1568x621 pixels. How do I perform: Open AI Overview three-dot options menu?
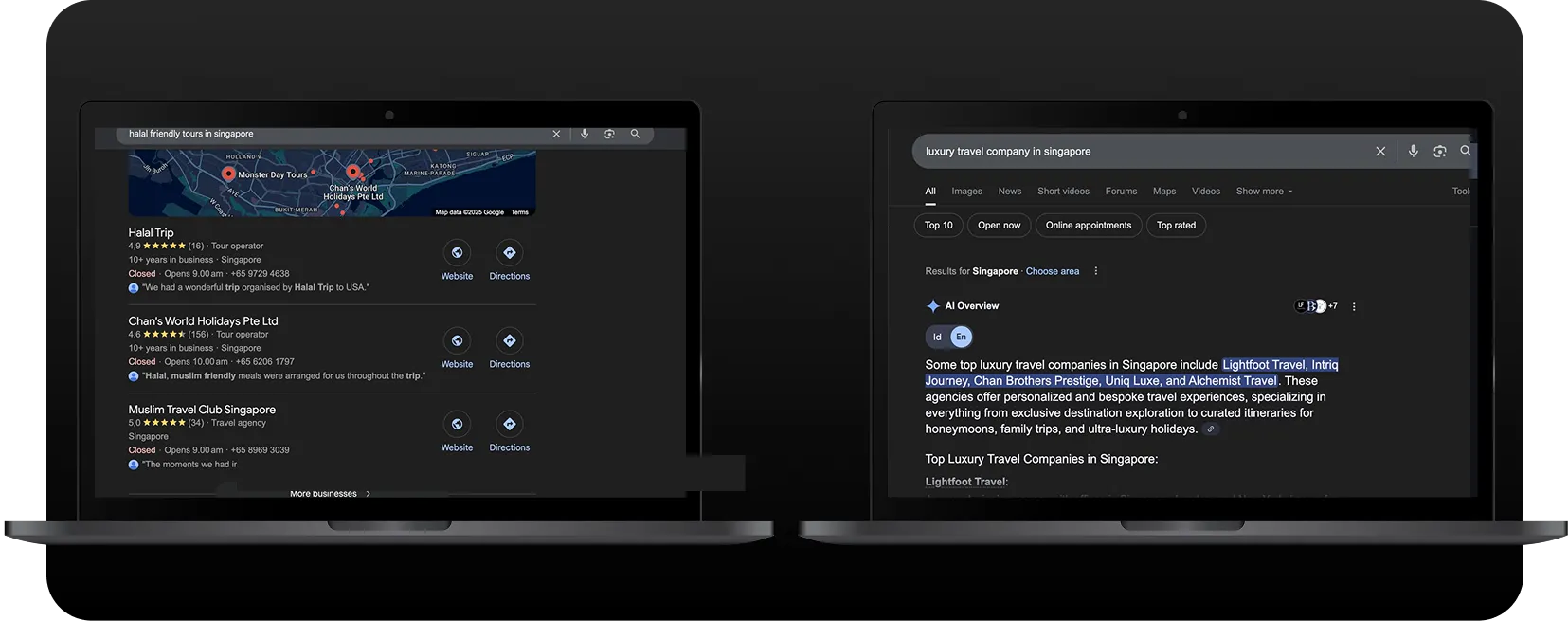coord(1354,307)
